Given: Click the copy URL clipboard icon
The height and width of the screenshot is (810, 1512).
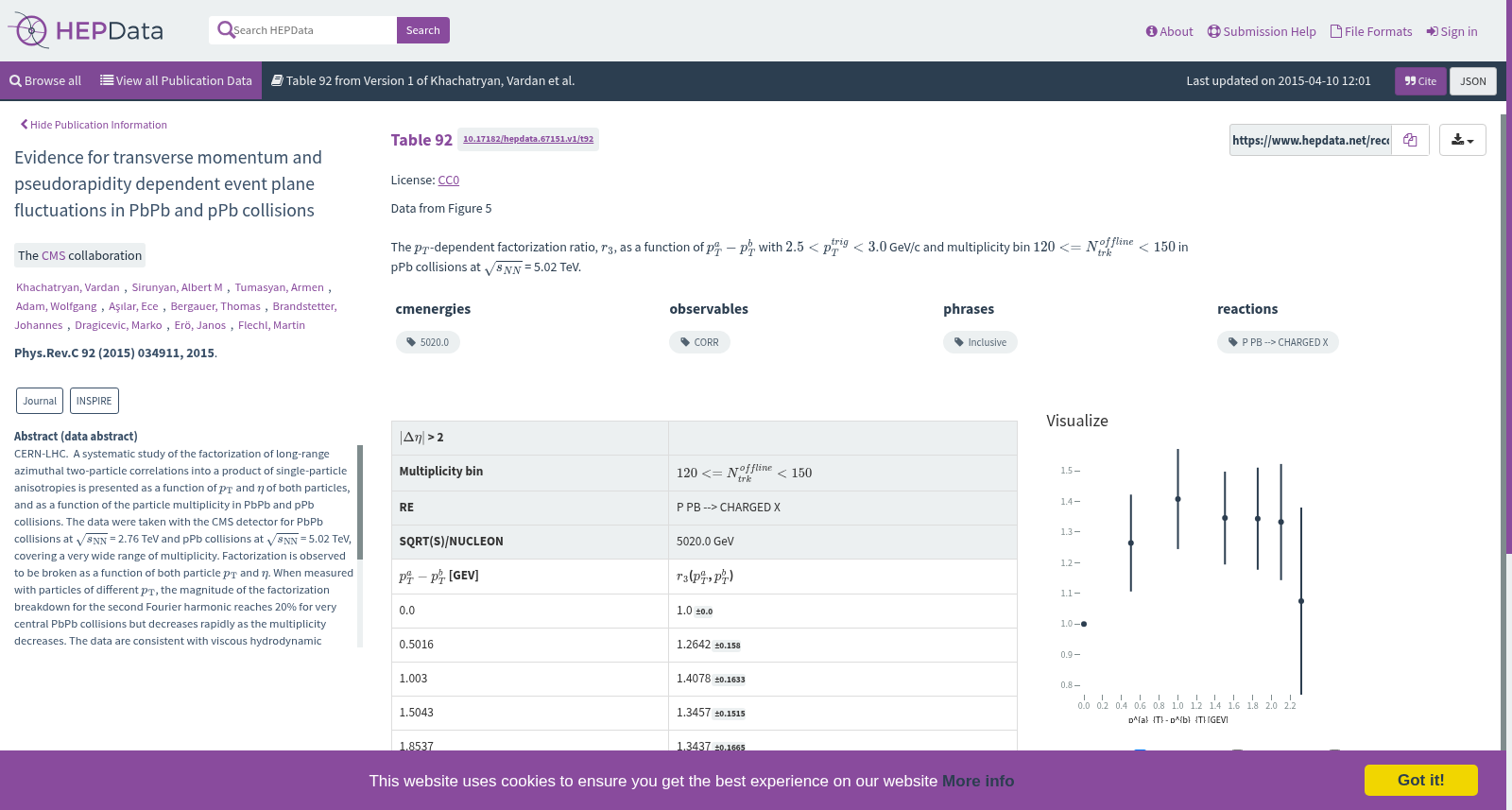Looking at the screenshot, I should click(x=1410, y=140).
